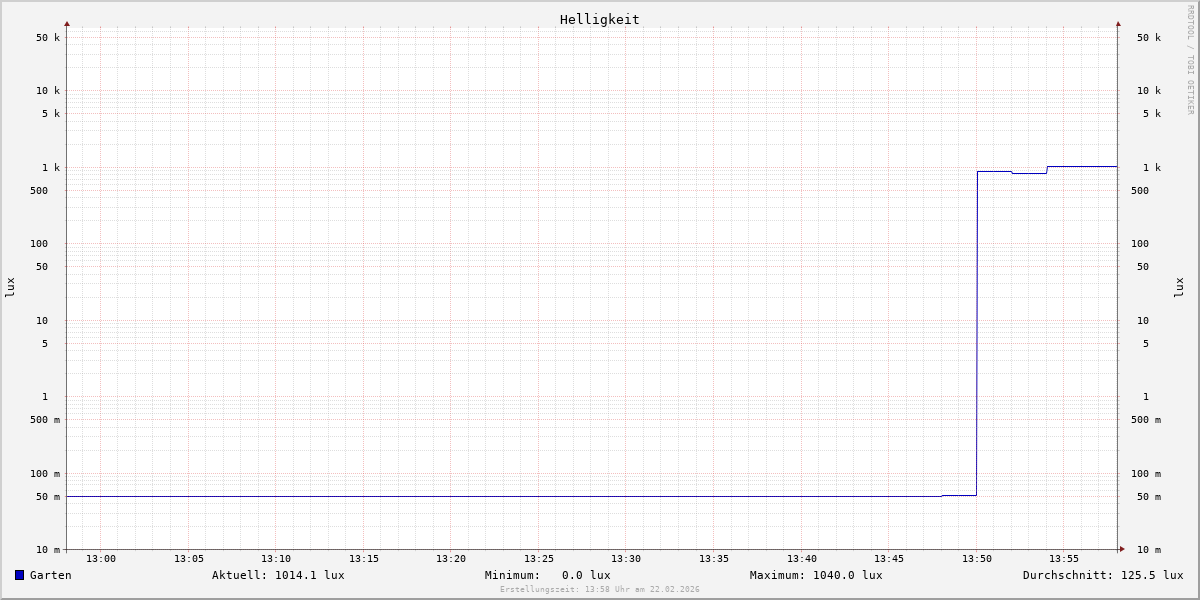1200x600 pixels.
Task: Click the 13:40 time axis label
Action: 802,559
